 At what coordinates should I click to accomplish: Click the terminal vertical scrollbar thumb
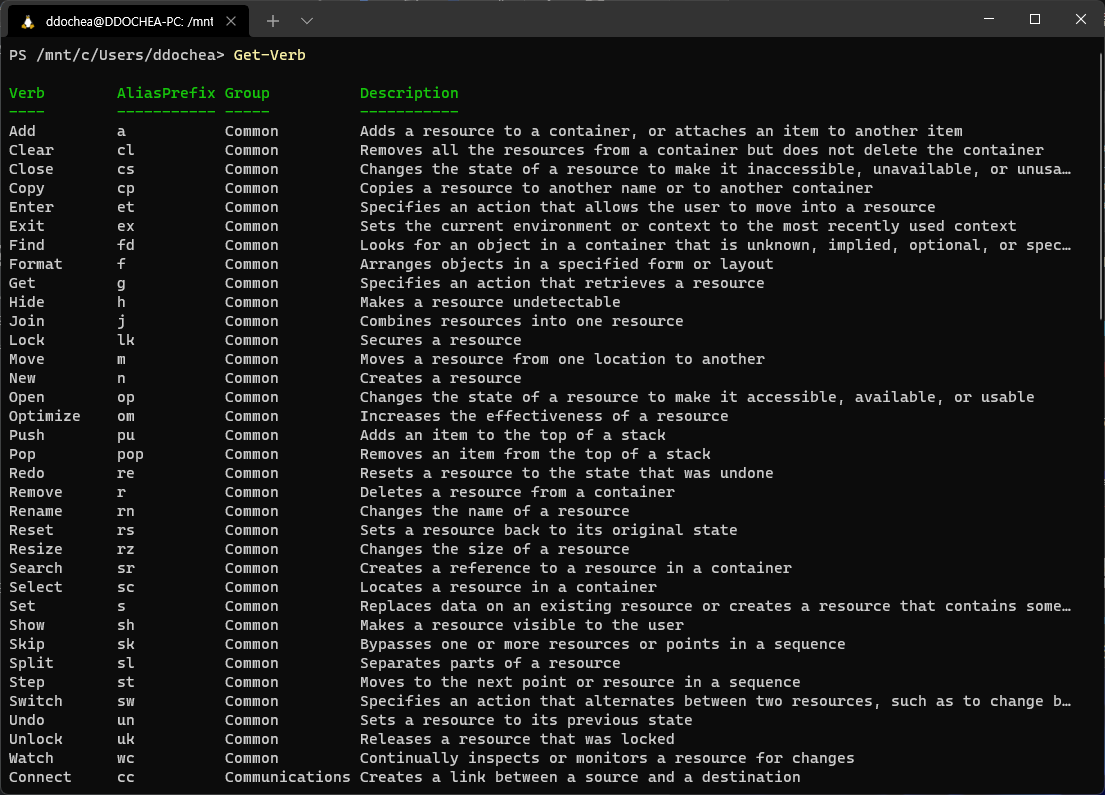click(1101, 187)
